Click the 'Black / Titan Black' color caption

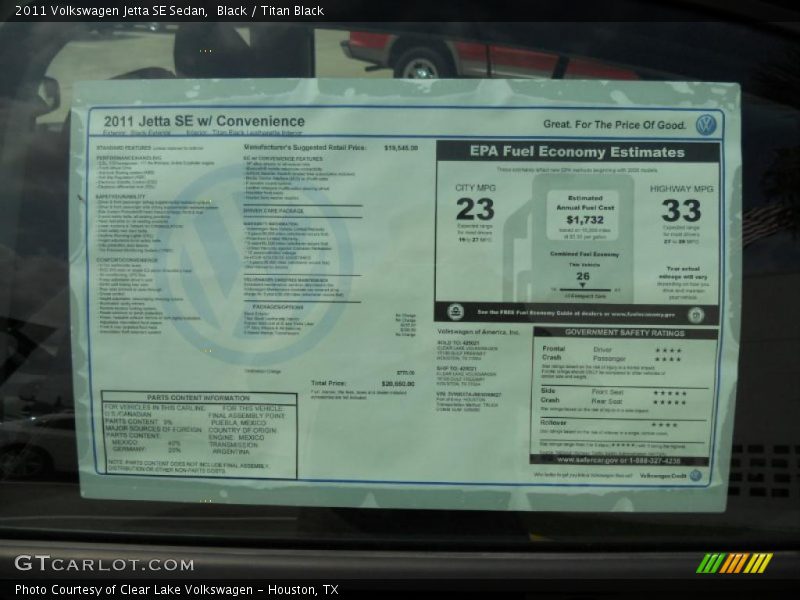point(270,10)
